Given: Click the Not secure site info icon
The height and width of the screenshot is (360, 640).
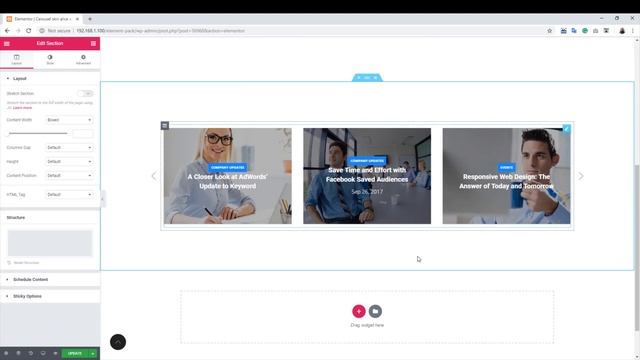Looking at the screenshot, I should [42, 31].
